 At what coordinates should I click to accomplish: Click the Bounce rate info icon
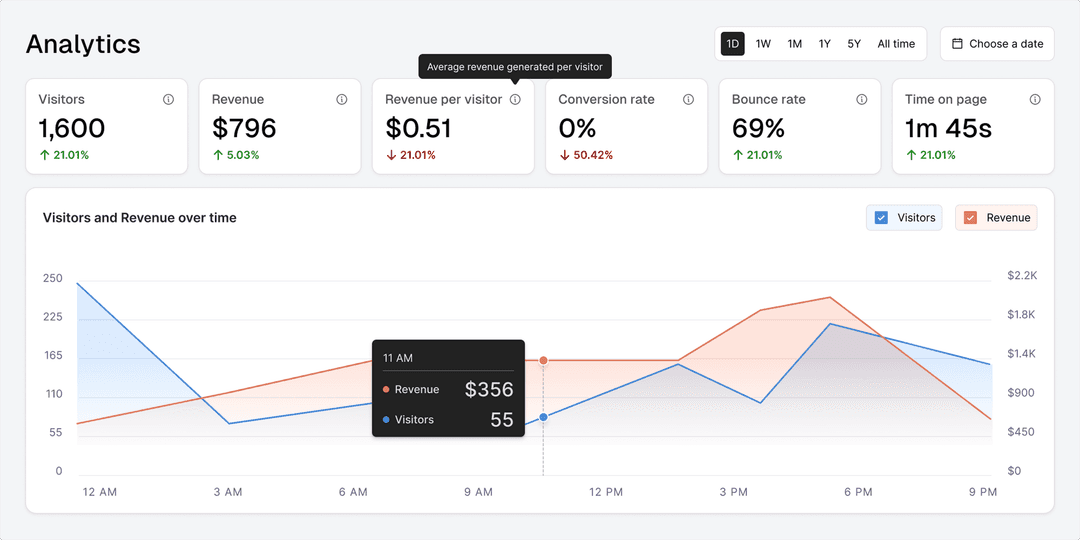coord(862,100)
